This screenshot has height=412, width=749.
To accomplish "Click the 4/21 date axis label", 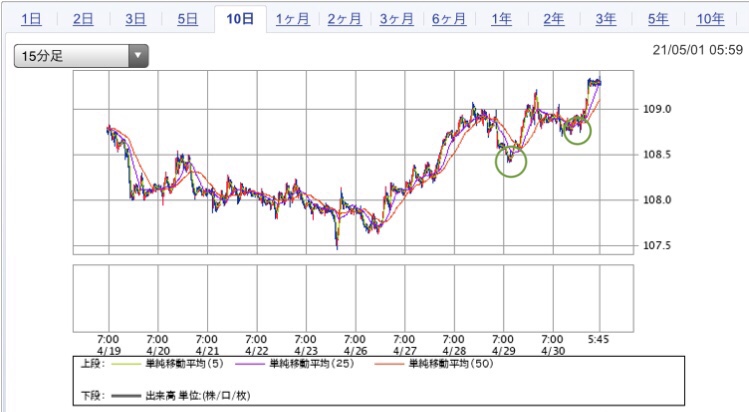I will pyautogui.click(x=207, y=351).
